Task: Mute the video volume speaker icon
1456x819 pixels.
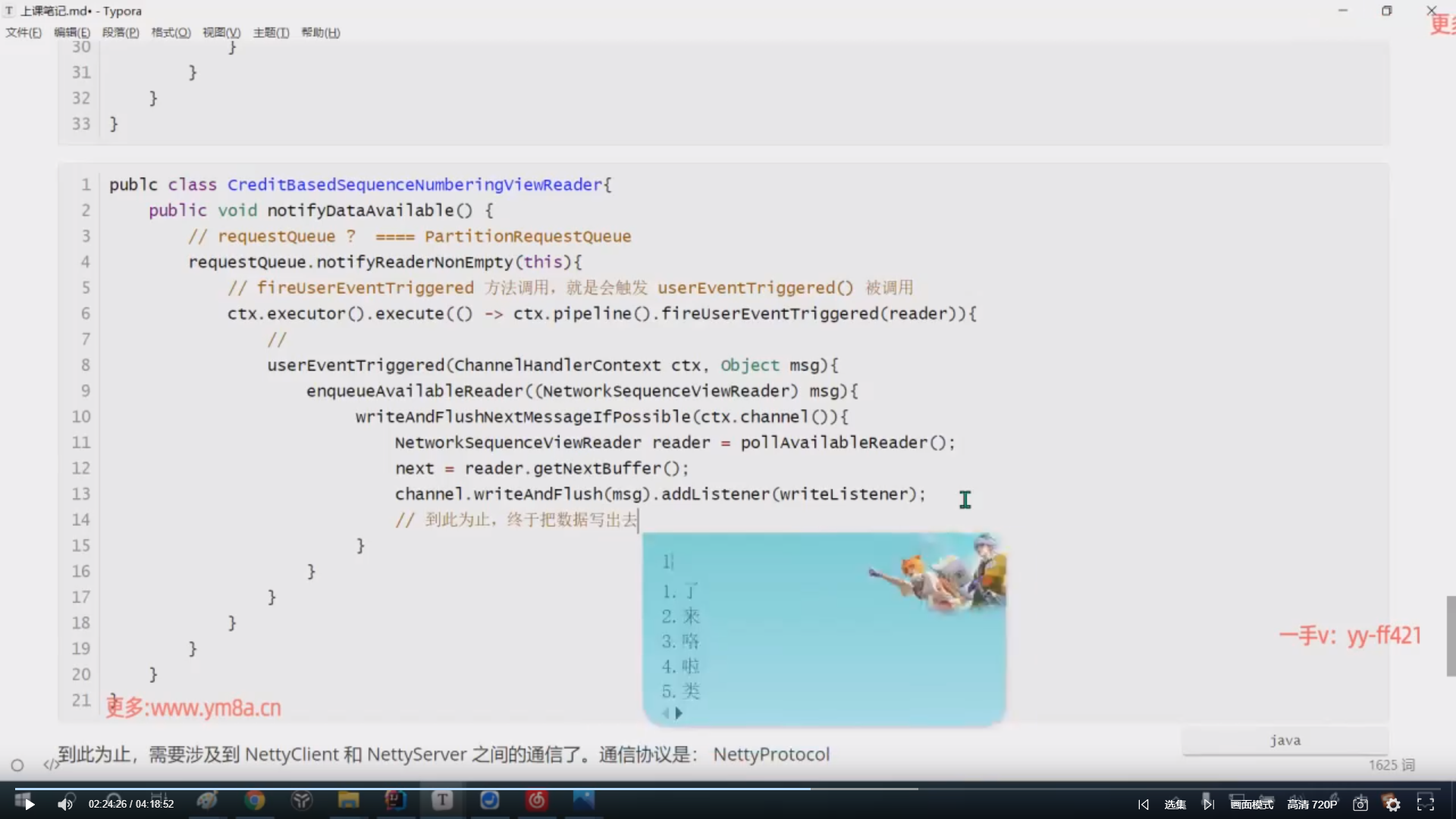Action: [x=65, y=805]
